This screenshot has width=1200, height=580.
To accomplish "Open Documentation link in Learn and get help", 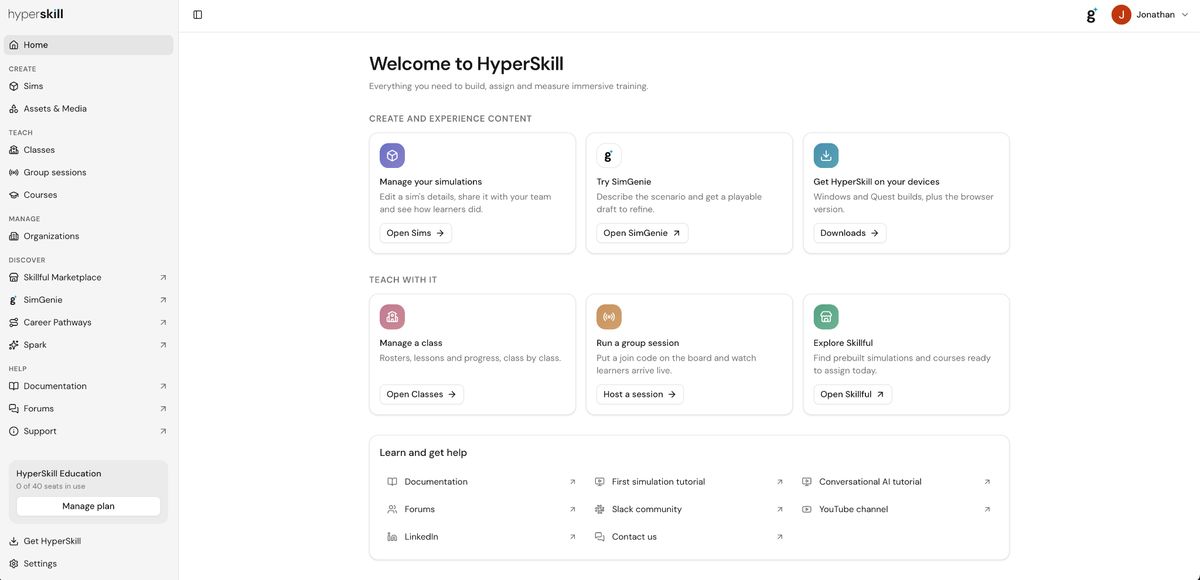I will [x=482, y=482].
